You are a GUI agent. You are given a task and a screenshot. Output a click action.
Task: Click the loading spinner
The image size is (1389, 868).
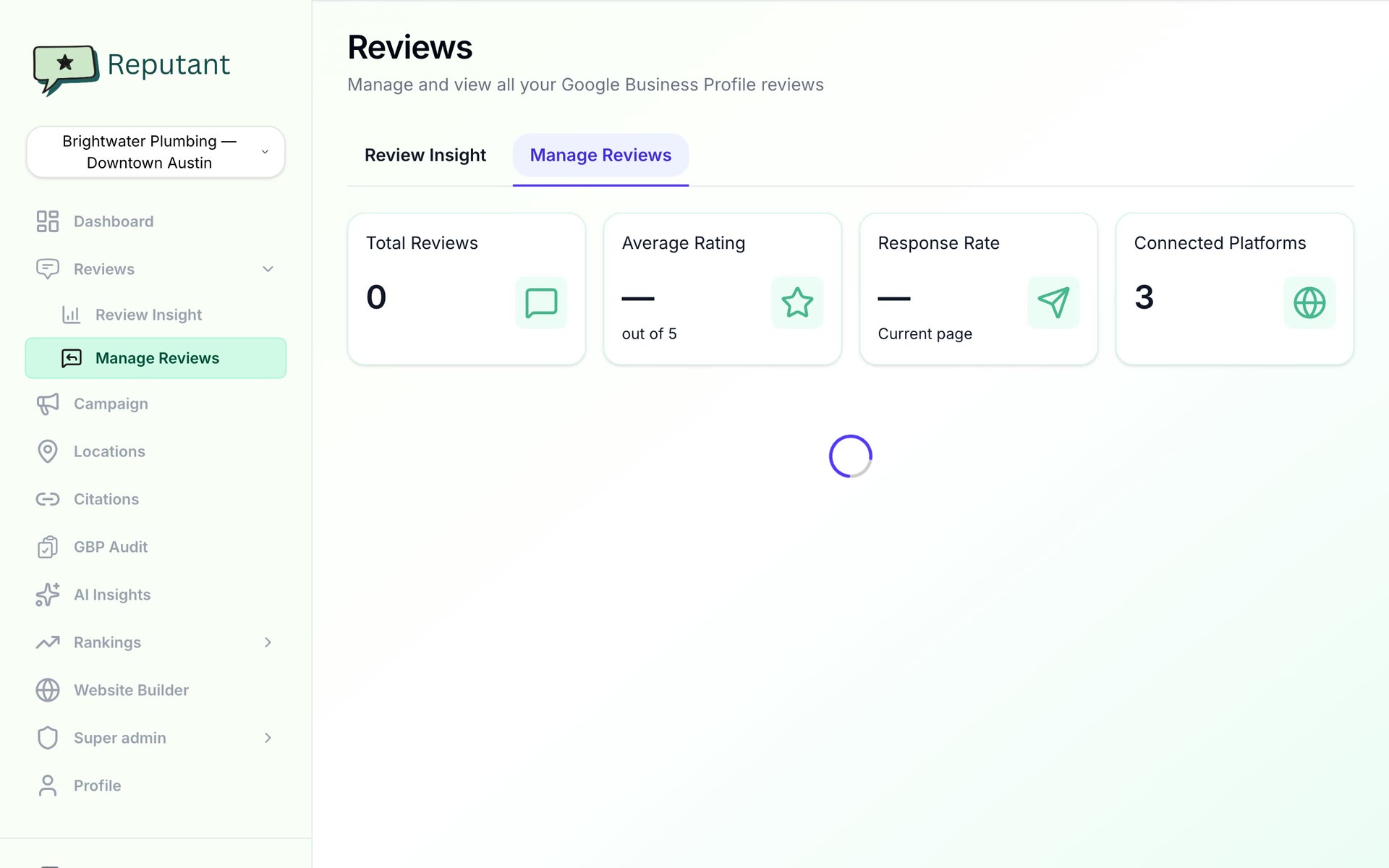click(x=851, y=456)
